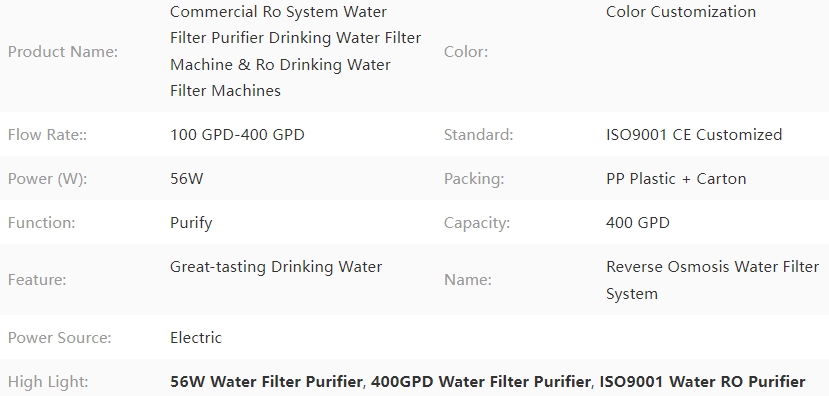Click the ISO9001 CE Customized value
The image size is (829, 396).
[694, 134]
